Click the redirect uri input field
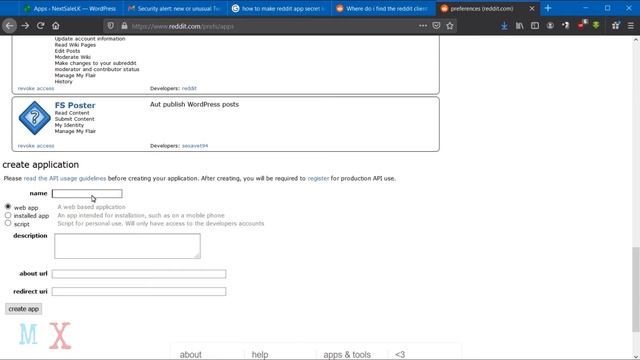640x360 pixels. coord(139,291)
